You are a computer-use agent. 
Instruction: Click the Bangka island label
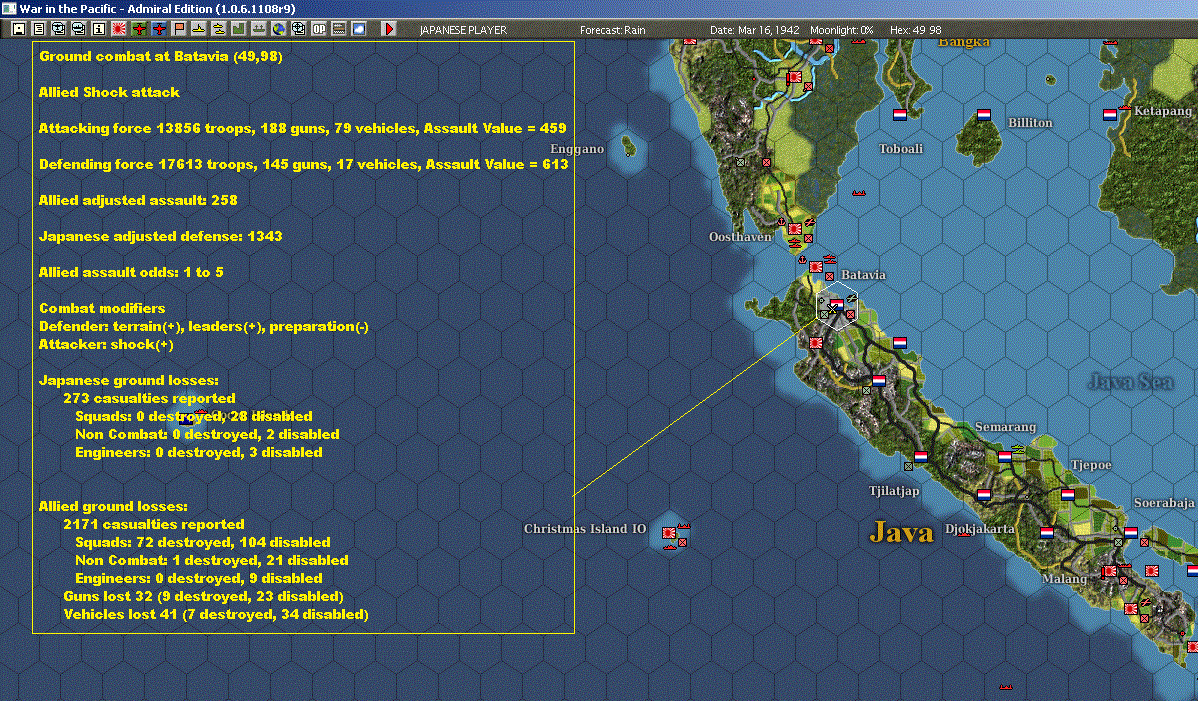click(963, 43)
